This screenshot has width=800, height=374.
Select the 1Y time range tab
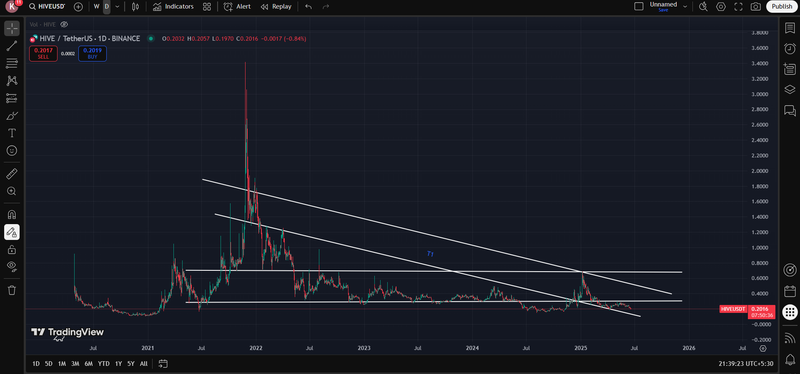coord(118,364)
